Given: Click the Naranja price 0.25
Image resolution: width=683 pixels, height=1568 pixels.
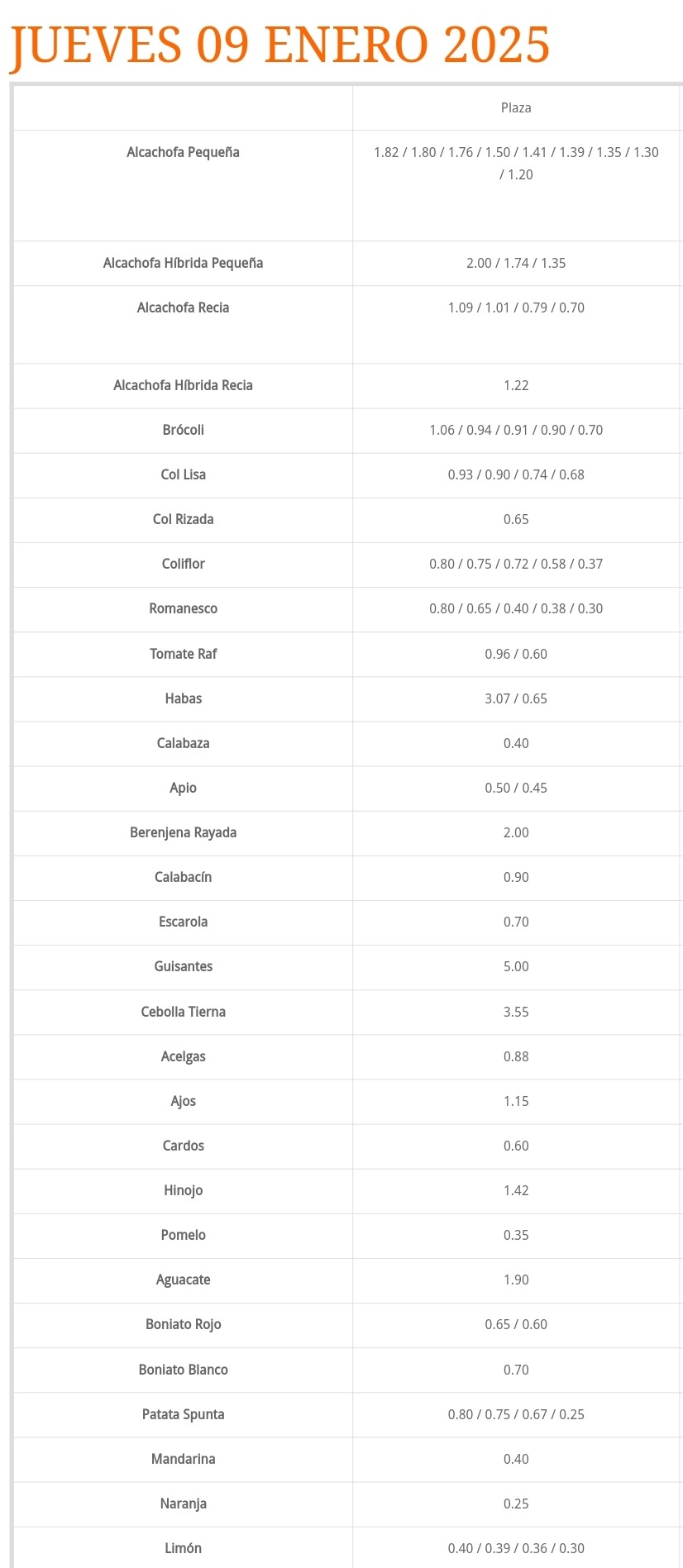Looking at the screenshot, I should [516, 1504].
